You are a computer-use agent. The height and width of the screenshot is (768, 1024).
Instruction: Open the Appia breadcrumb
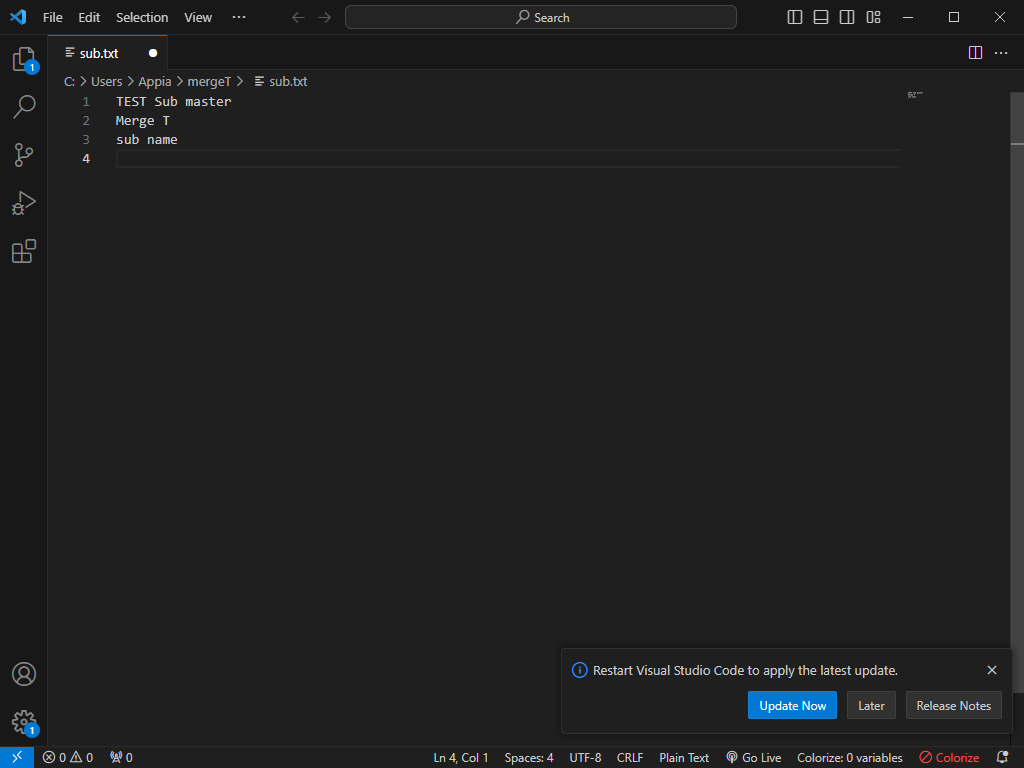(x=155, y=82)
